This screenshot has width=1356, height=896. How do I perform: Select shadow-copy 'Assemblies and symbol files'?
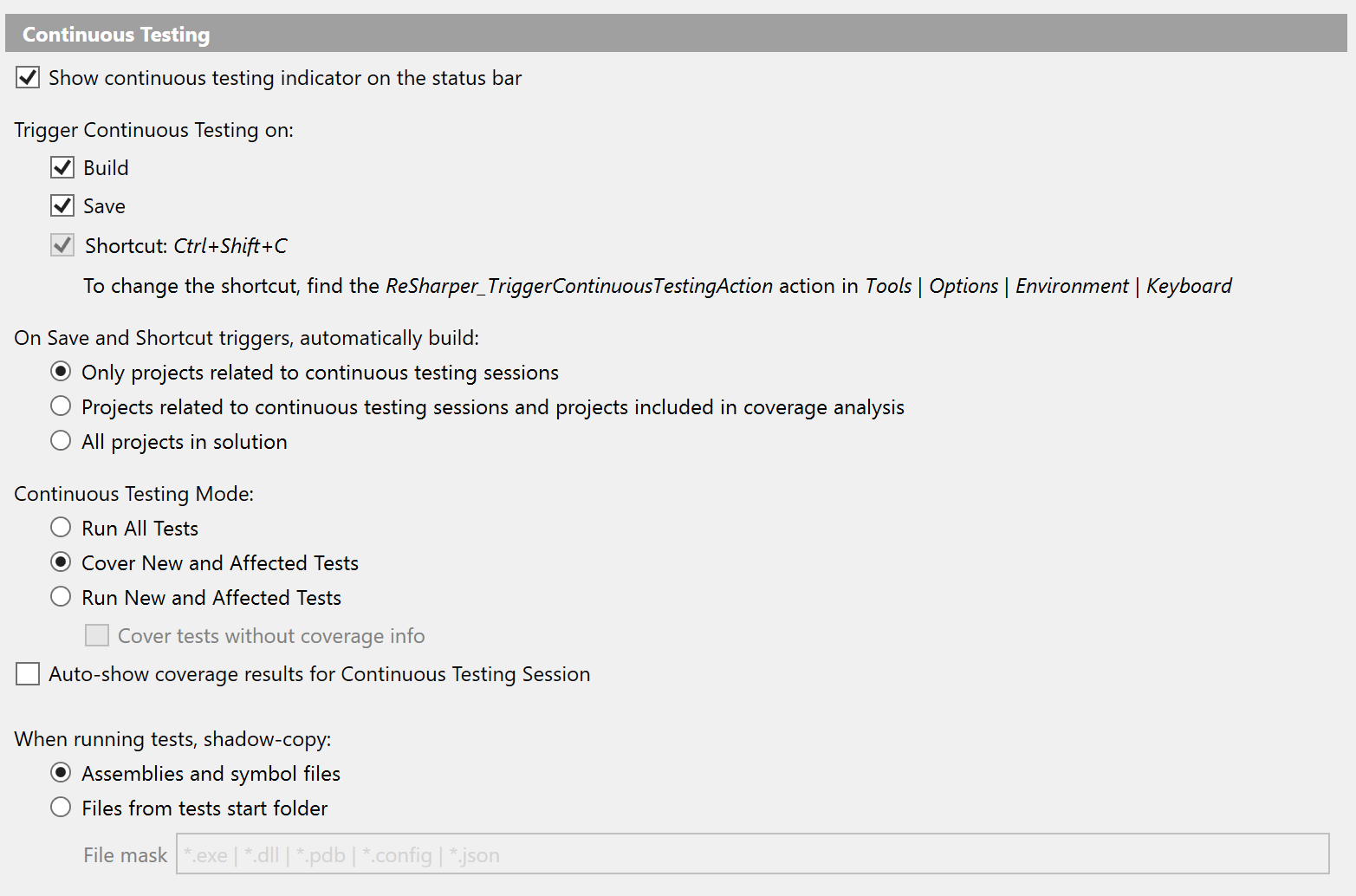point(61,772)
